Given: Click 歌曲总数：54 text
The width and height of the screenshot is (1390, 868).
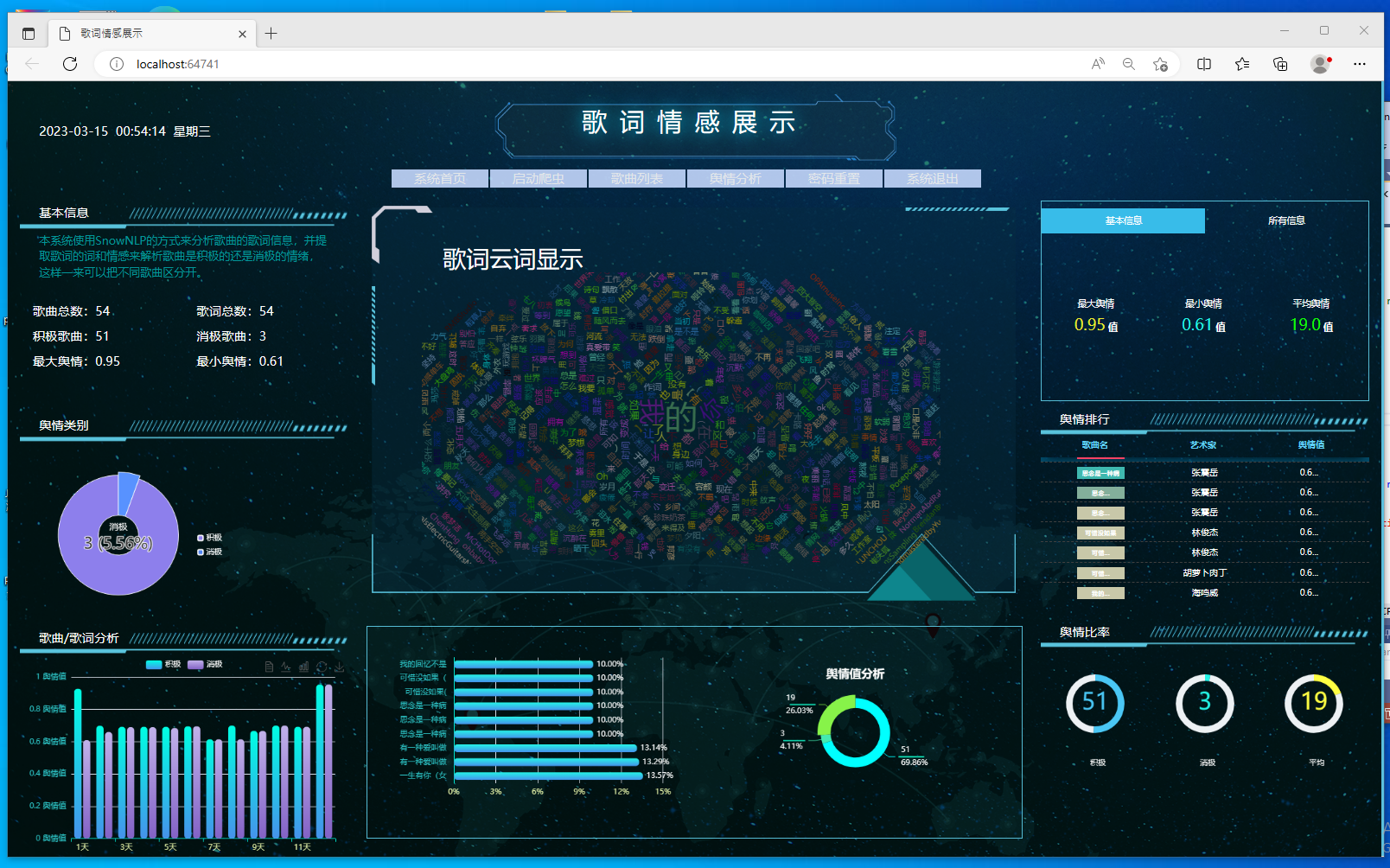Looking at the screenshot, I should (72, 311).
